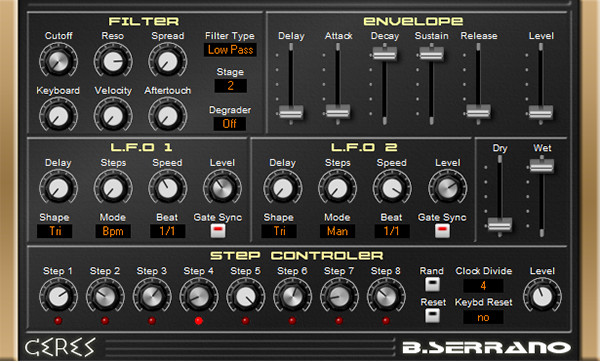
Task: Change the filter Stage value 2
Action: tap(230, 86)
